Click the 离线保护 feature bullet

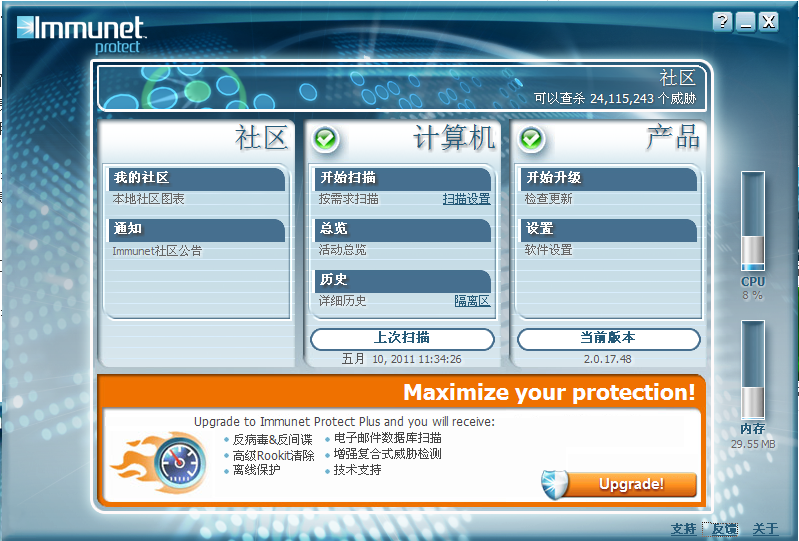[x=256, y=470]
